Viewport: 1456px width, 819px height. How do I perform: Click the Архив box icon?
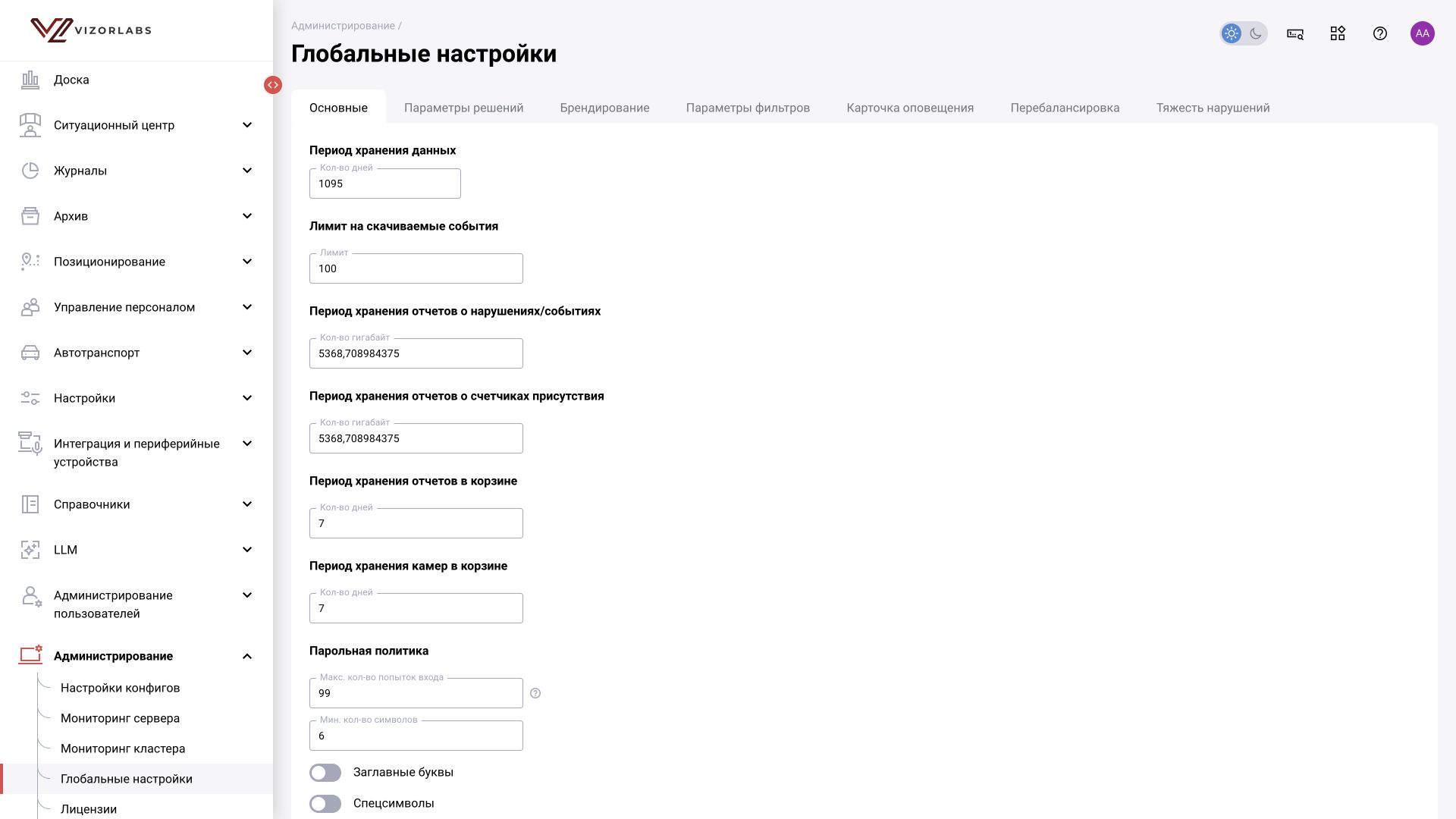point(30,216)
